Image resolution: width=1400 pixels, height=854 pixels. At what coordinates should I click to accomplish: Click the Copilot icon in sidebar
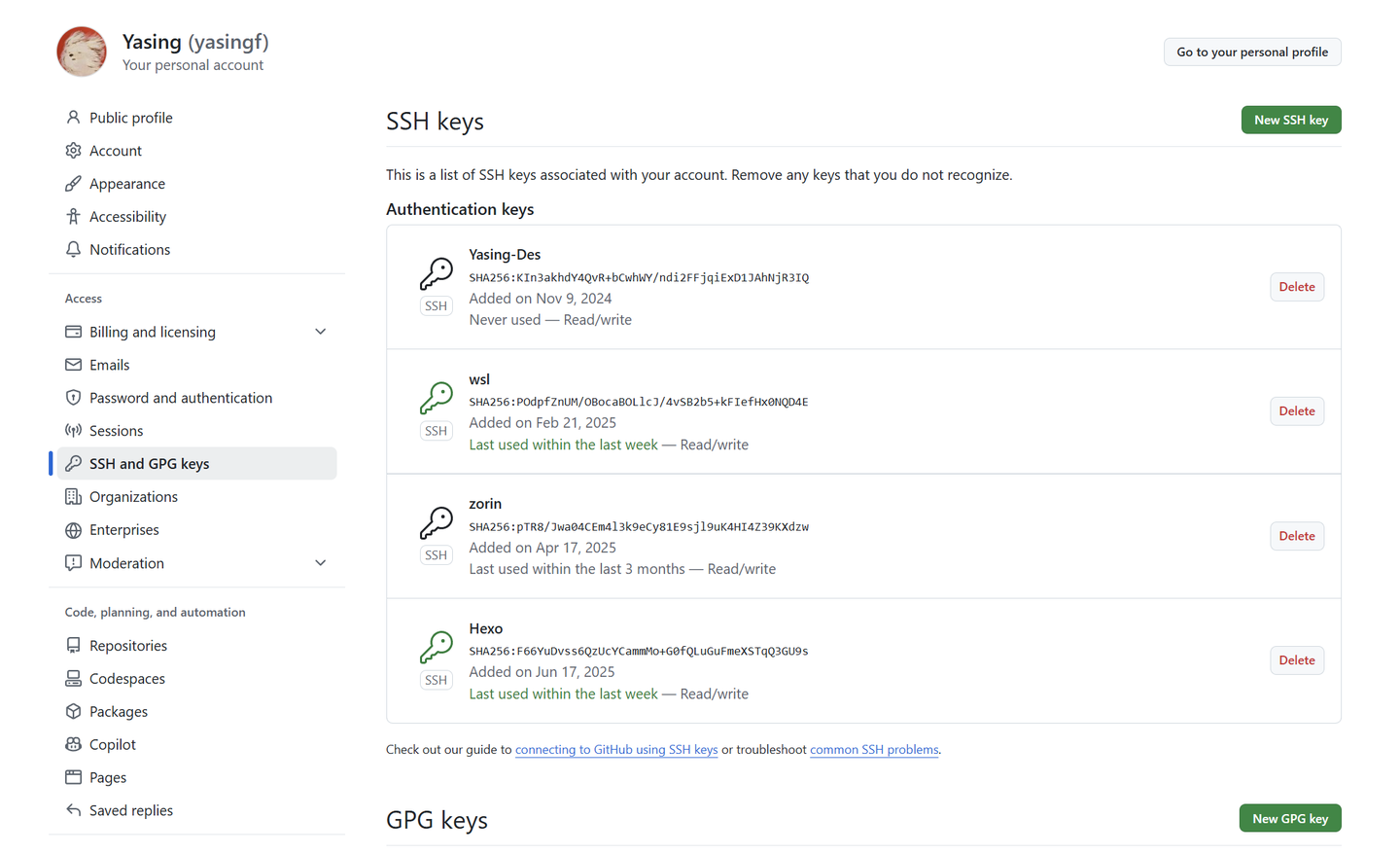(73, 744)
